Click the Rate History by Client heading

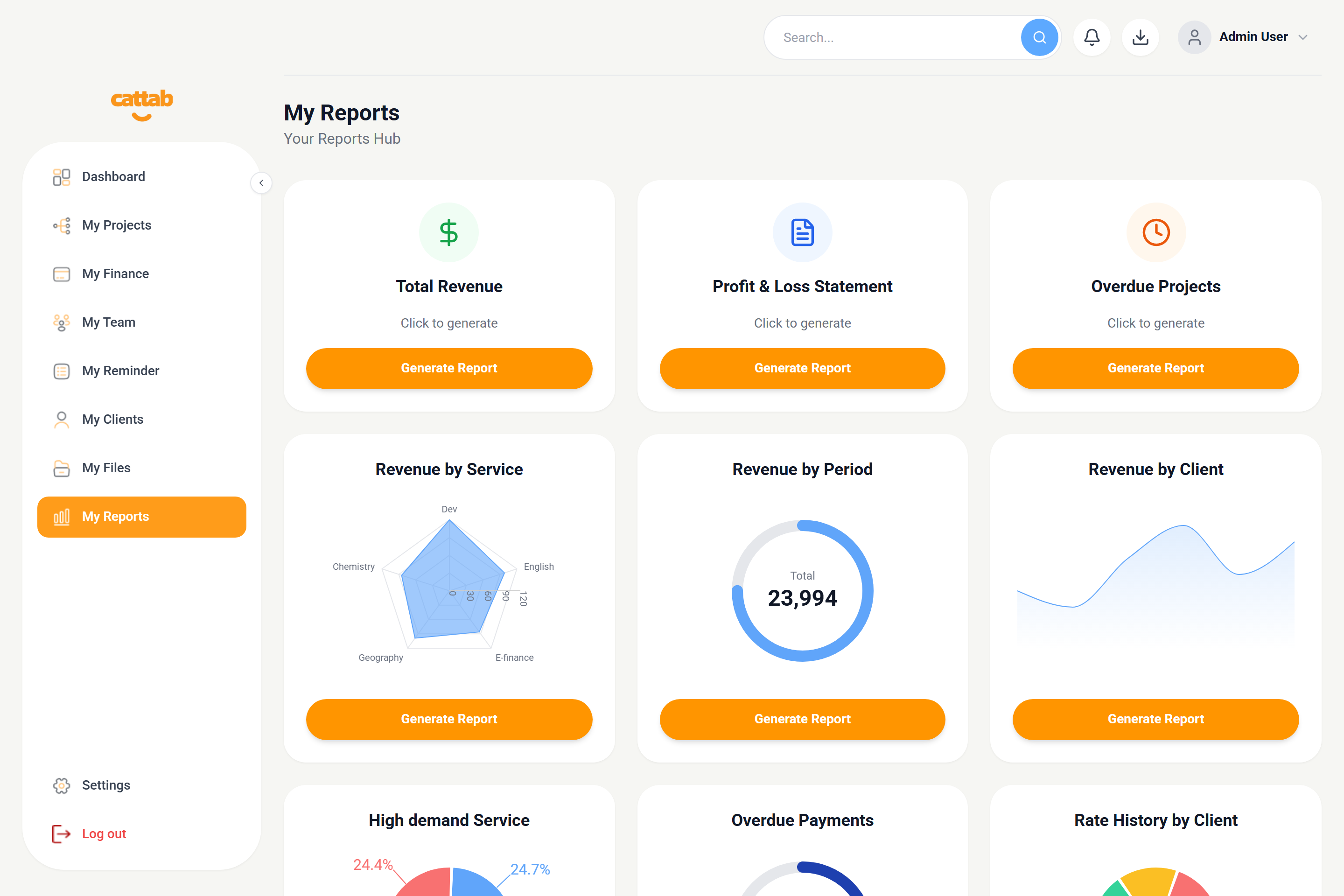[x=1155, y=820]
